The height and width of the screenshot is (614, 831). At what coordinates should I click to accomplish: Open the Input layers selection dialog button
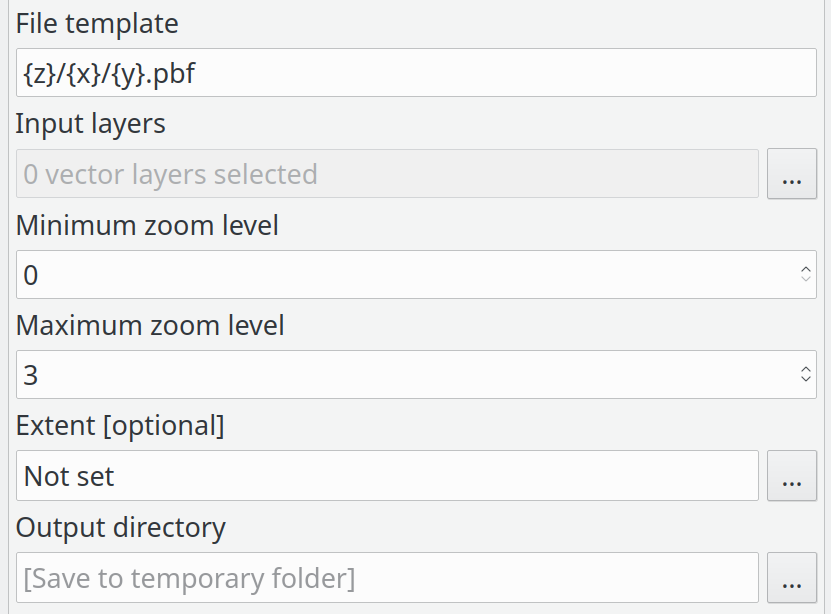(x=792, y=174)
